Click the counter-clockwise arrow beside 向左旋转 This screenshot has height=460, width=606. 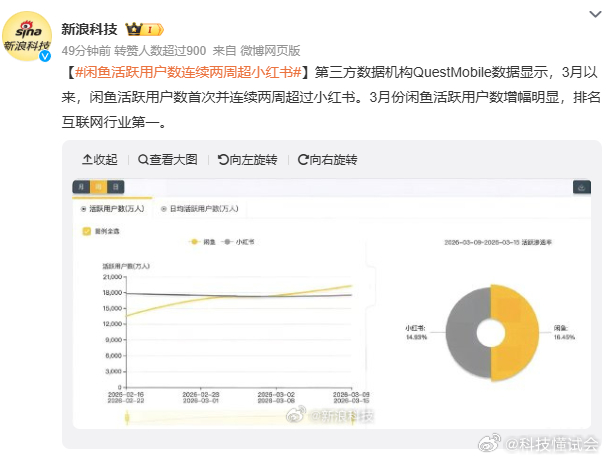[x=223, y=159]
